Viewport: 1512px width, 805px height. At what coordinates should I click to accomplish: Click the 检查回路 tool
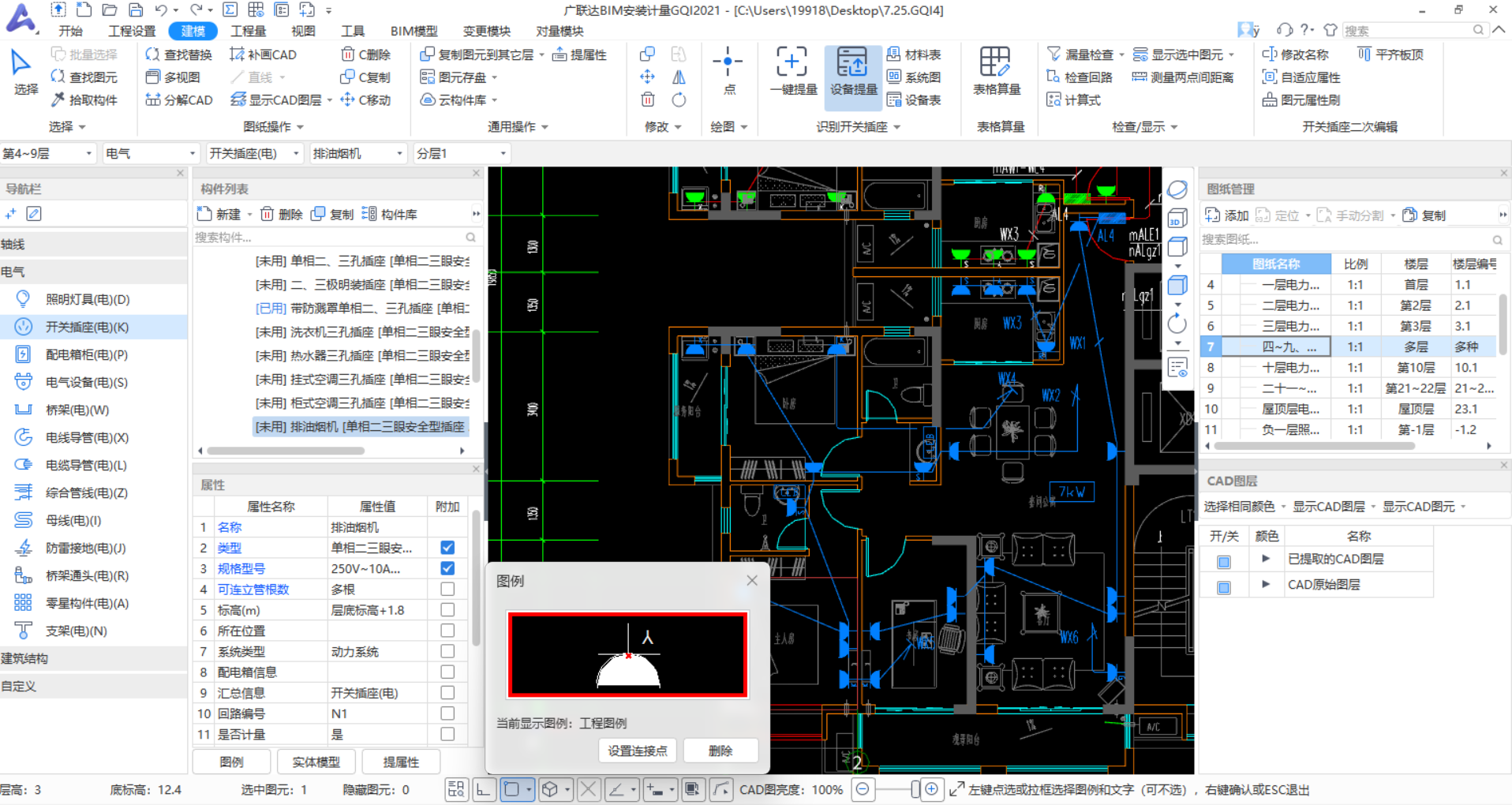1079,77
